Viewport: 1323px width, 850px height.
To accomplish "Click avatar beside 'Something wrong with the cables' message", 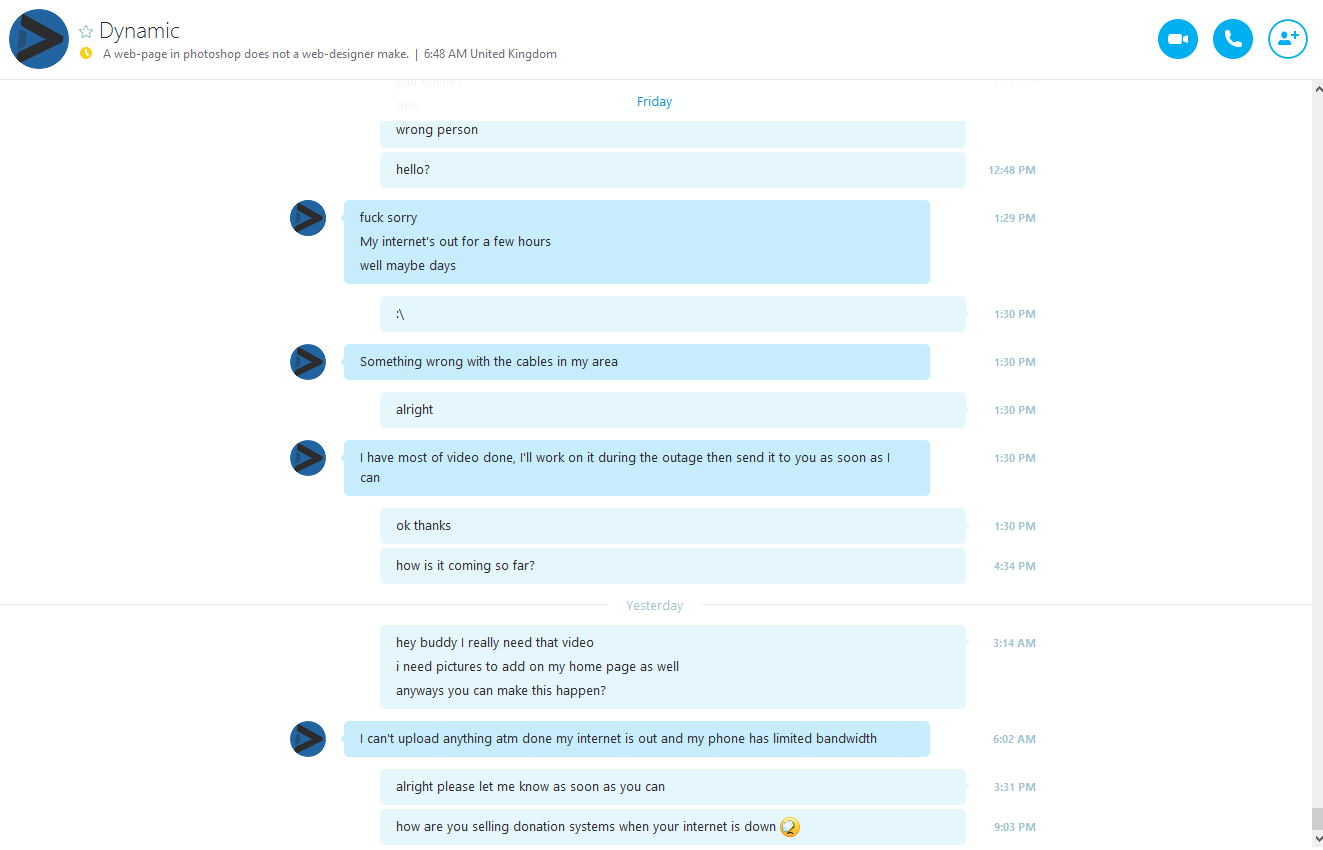I will (308, 362).
